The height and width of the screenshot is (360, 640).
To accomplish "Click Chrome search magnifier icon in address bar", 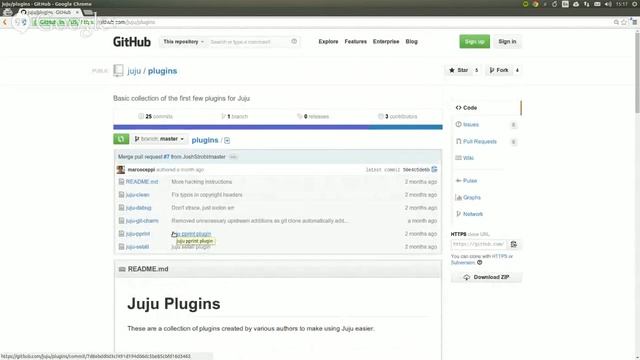I will point(616,22).
